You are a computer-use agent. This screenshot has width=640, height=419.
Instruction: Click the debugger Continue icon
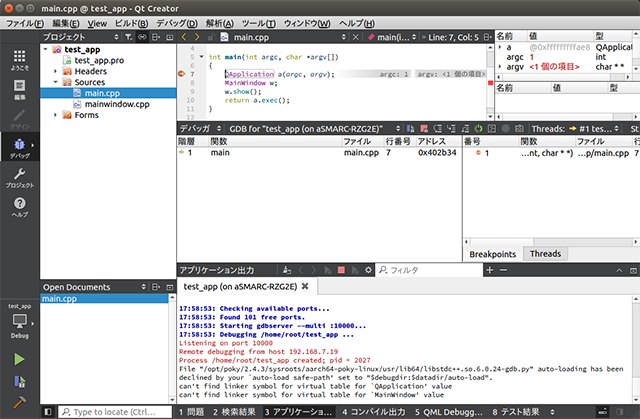(x=411, y=129)
